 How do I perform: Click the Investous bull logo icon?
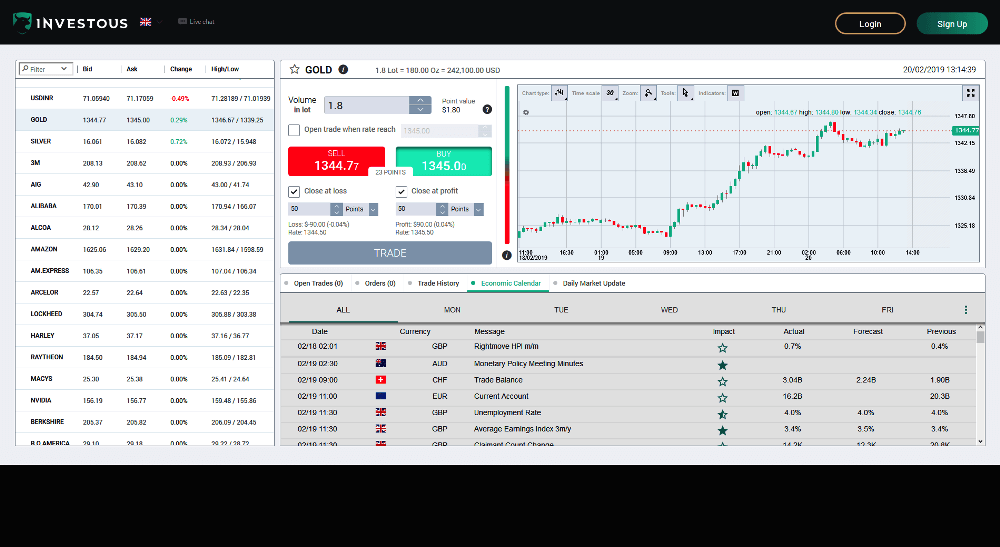tap(22, 22)
